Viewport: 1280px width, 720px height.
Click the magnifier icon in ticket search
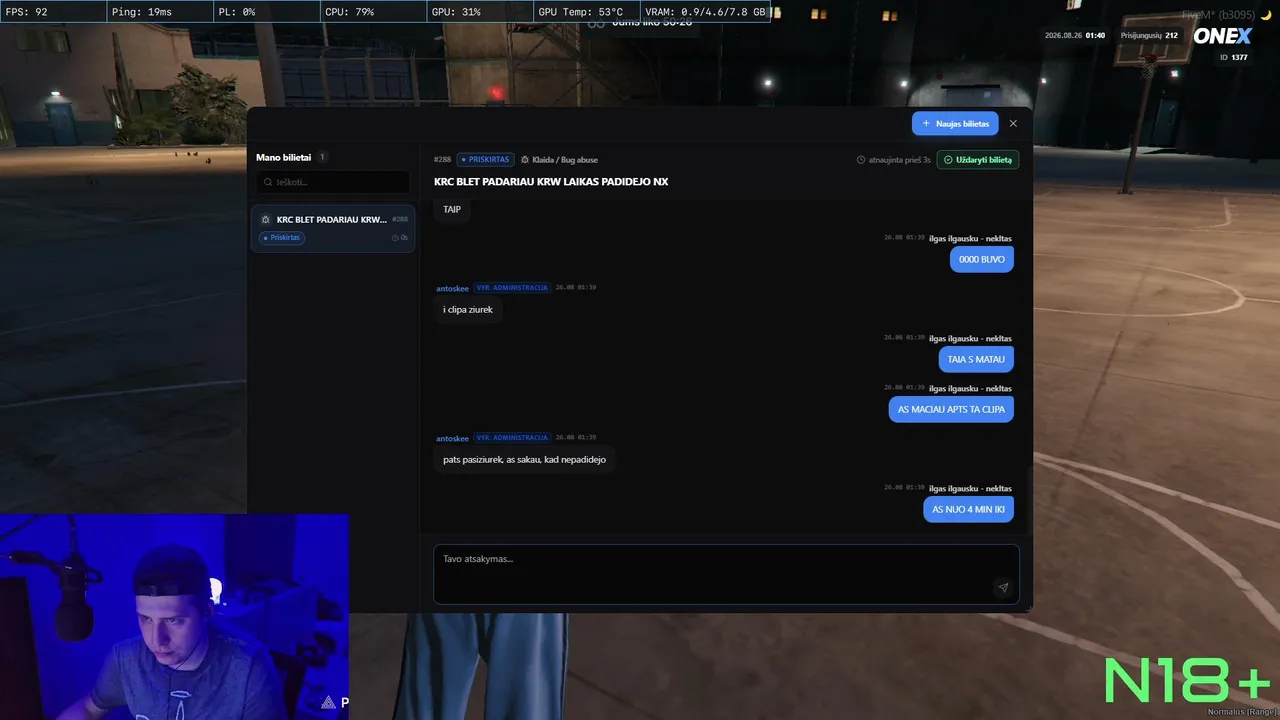coord(267,182)
